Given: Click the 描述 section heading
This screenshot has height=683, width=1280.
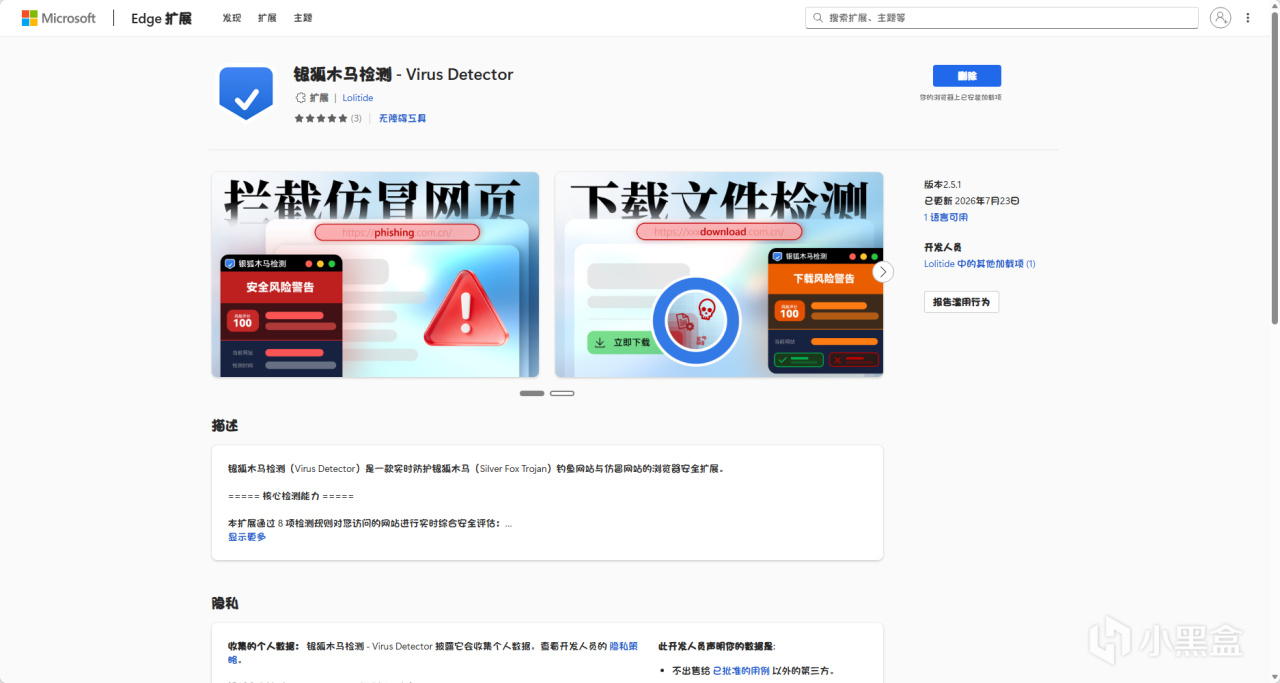Looking at the screenshot, I should (225, 426).
